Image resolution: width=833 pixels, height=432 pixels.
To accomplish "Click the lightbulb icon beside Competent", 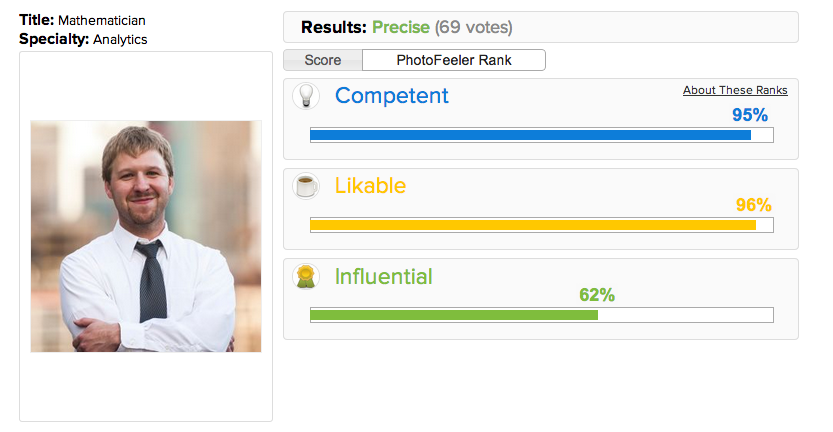I will click(306, 96).
